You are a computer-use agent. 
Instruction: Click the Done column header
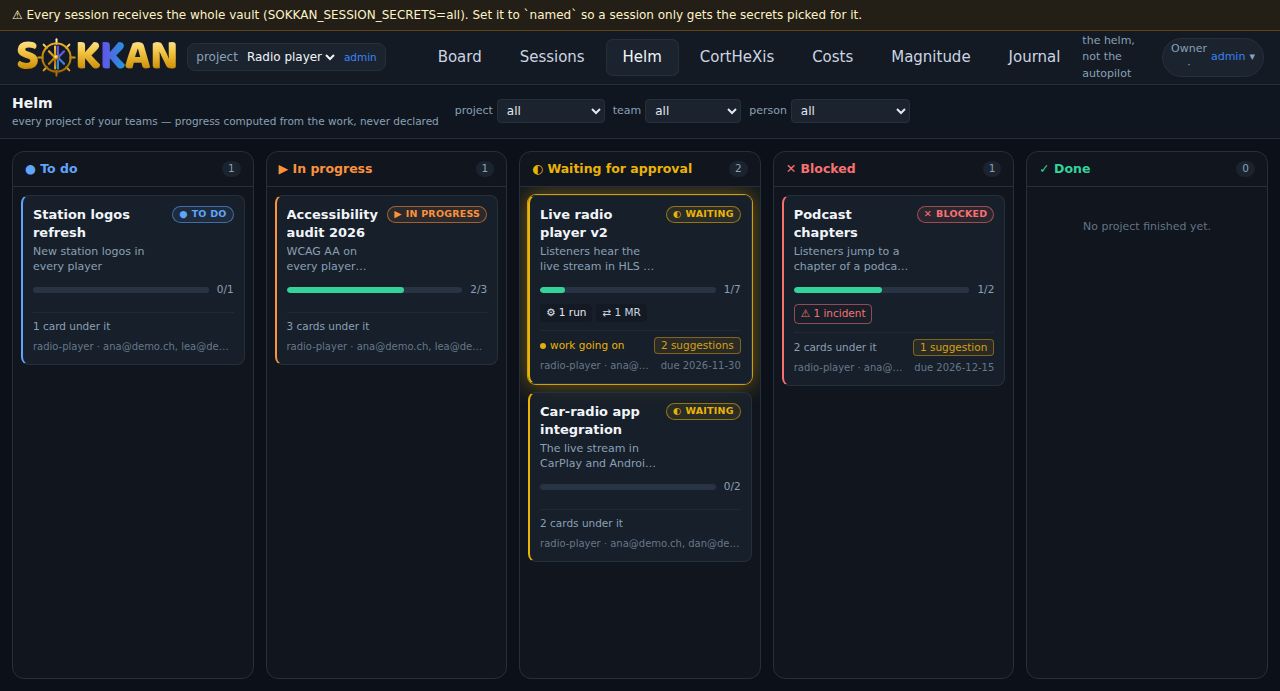click(1147, 169)
